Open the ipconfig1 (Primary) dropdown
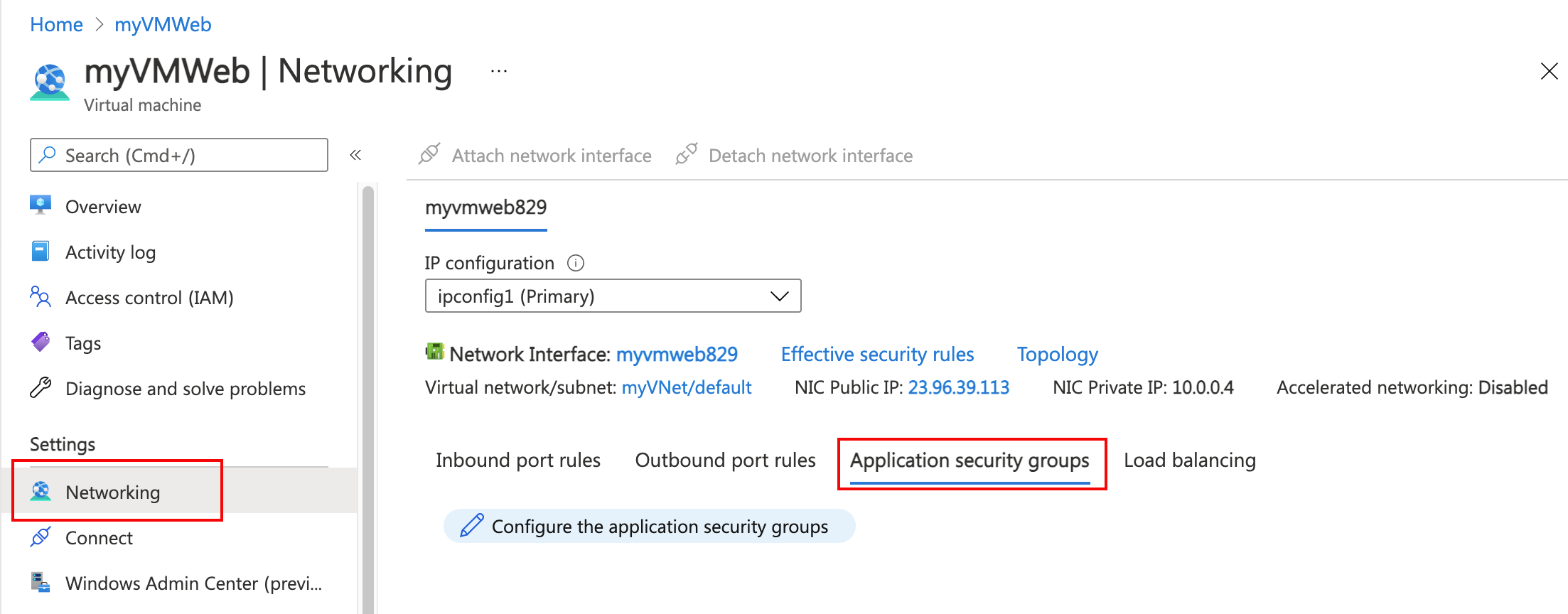Screen dimensions: 1568x614 coord(613,296)
